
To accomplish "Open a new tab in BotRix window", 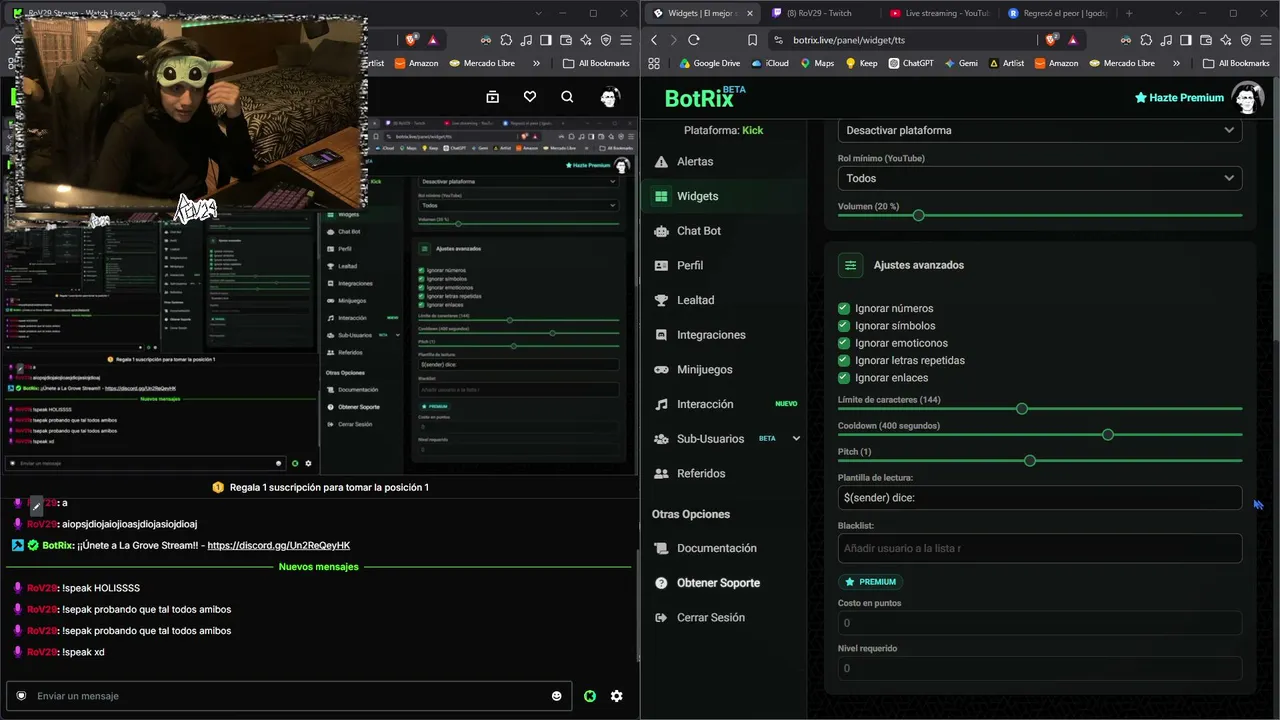I will pos(1129,13).
